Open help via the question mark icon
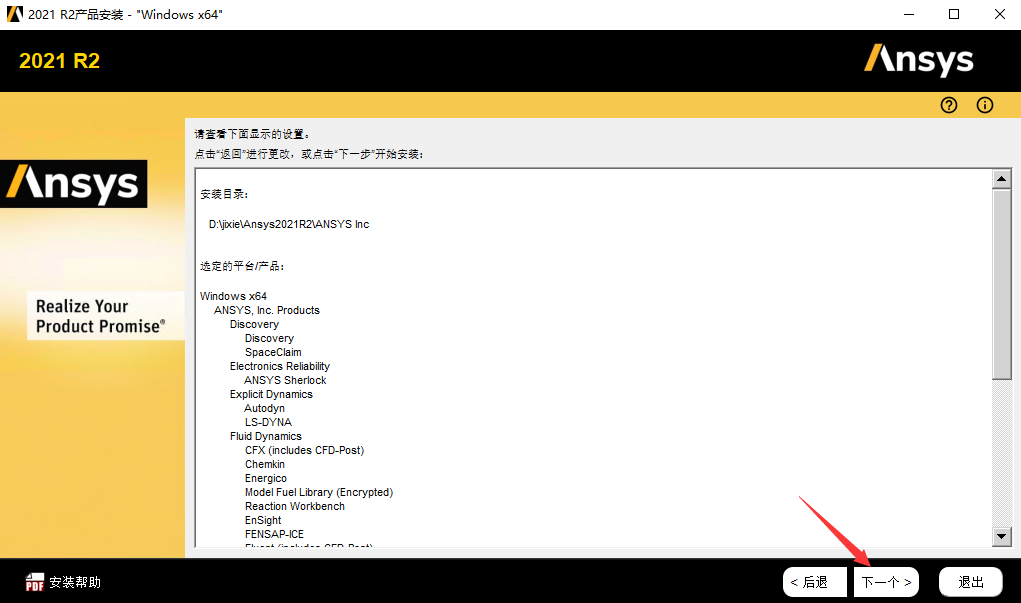 pos(948,104)
